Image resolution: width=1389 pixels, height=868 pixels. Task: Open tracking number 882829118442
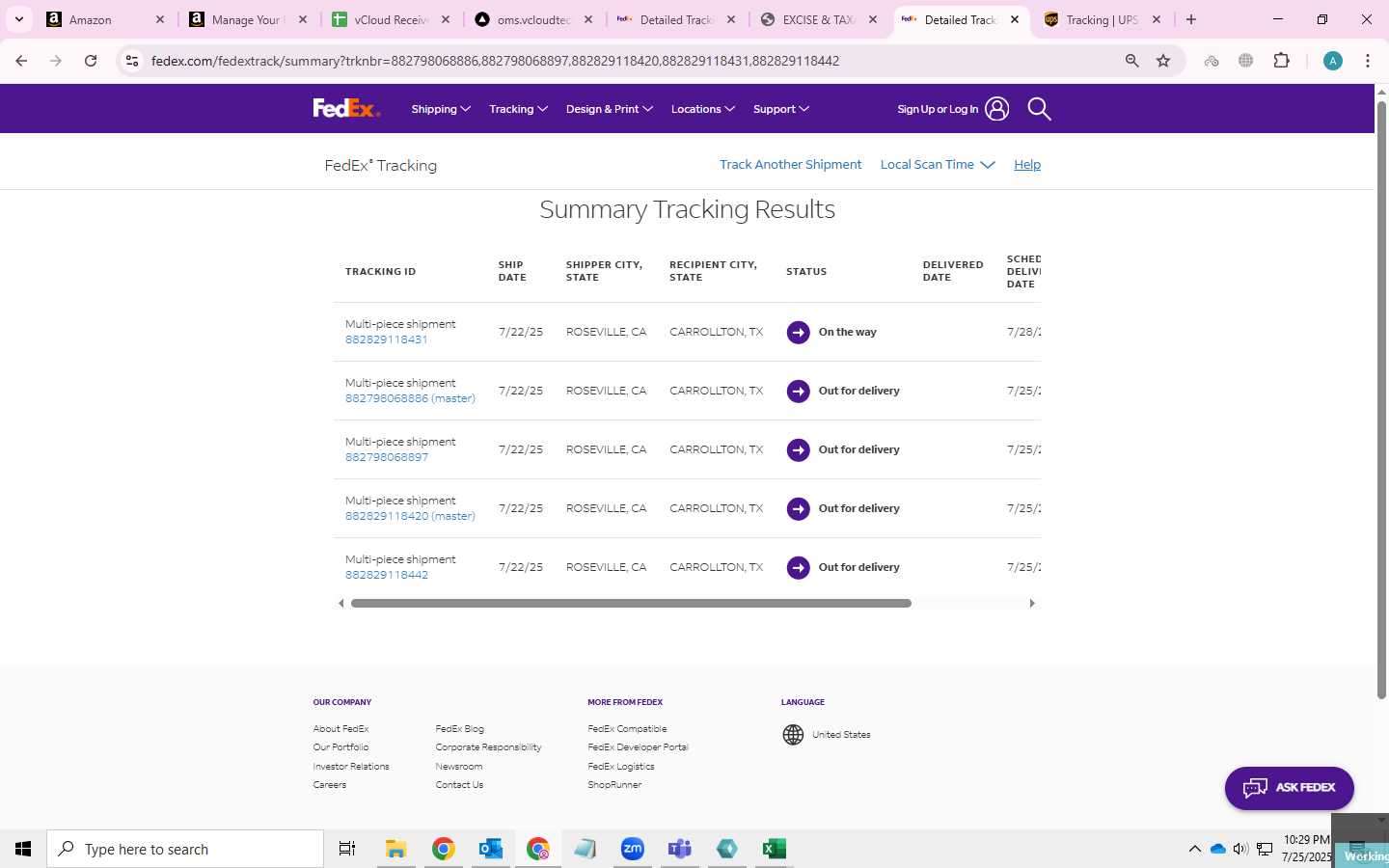point(386,575)
